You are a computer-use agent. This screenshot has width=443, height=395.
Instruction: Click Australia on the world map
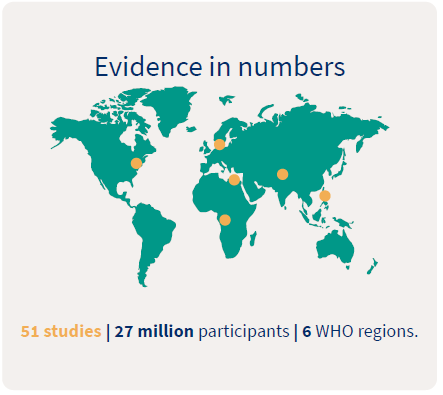coord(335,247)
